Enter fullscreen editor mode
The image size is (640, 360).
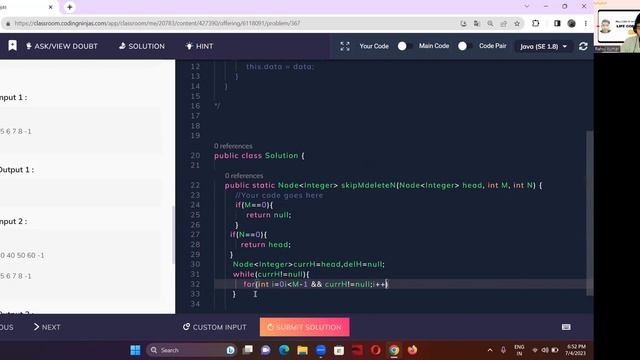(x=345, y=46)
